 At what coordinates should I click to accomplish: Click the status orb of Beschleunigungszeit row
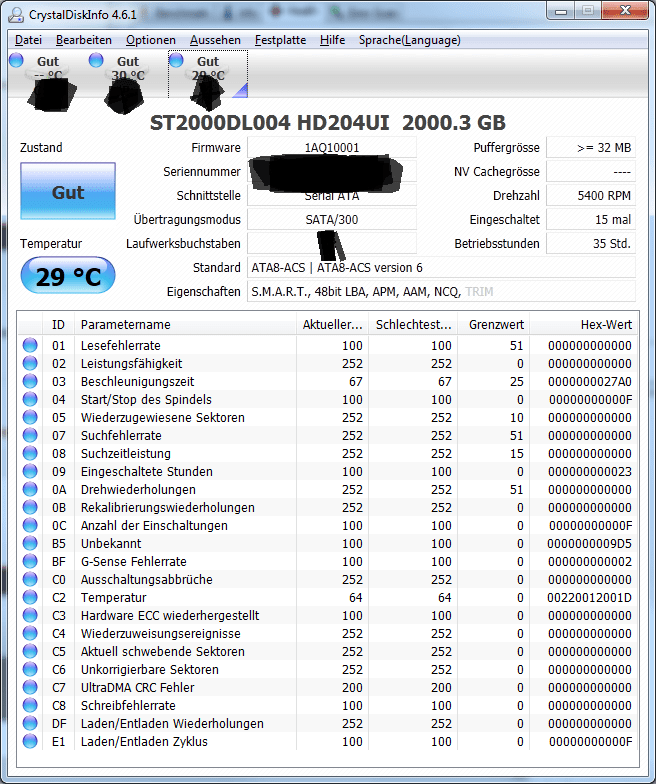[30, 381]
